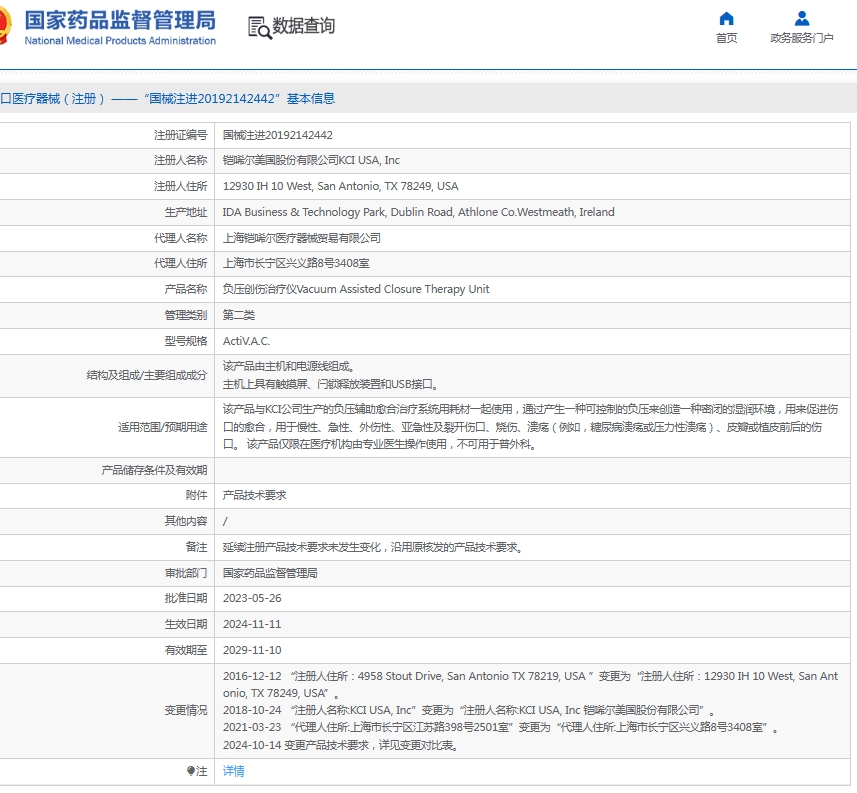Screen dimensions: 857x793
Task: Click the 数据查询 search document icon
Action: coord(260,27)
